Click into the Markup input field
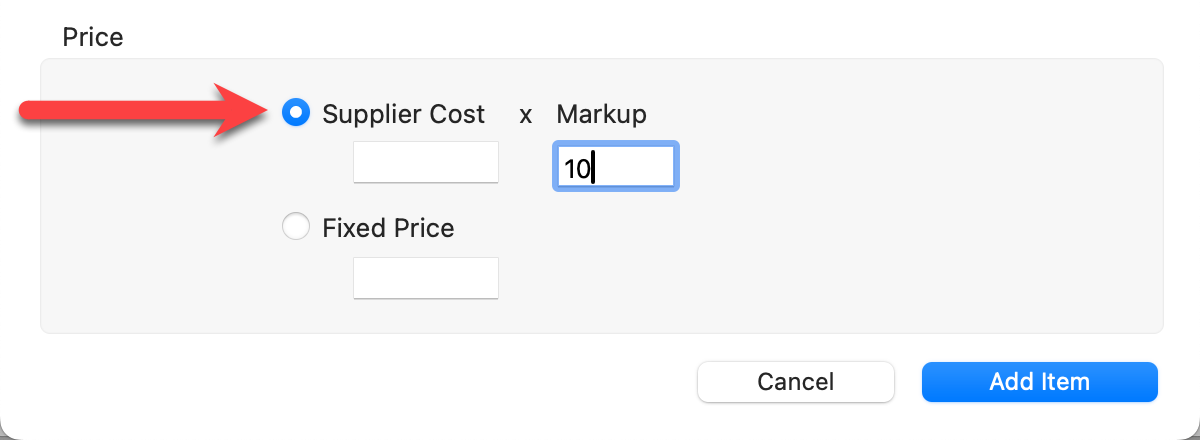 (616, 166)
